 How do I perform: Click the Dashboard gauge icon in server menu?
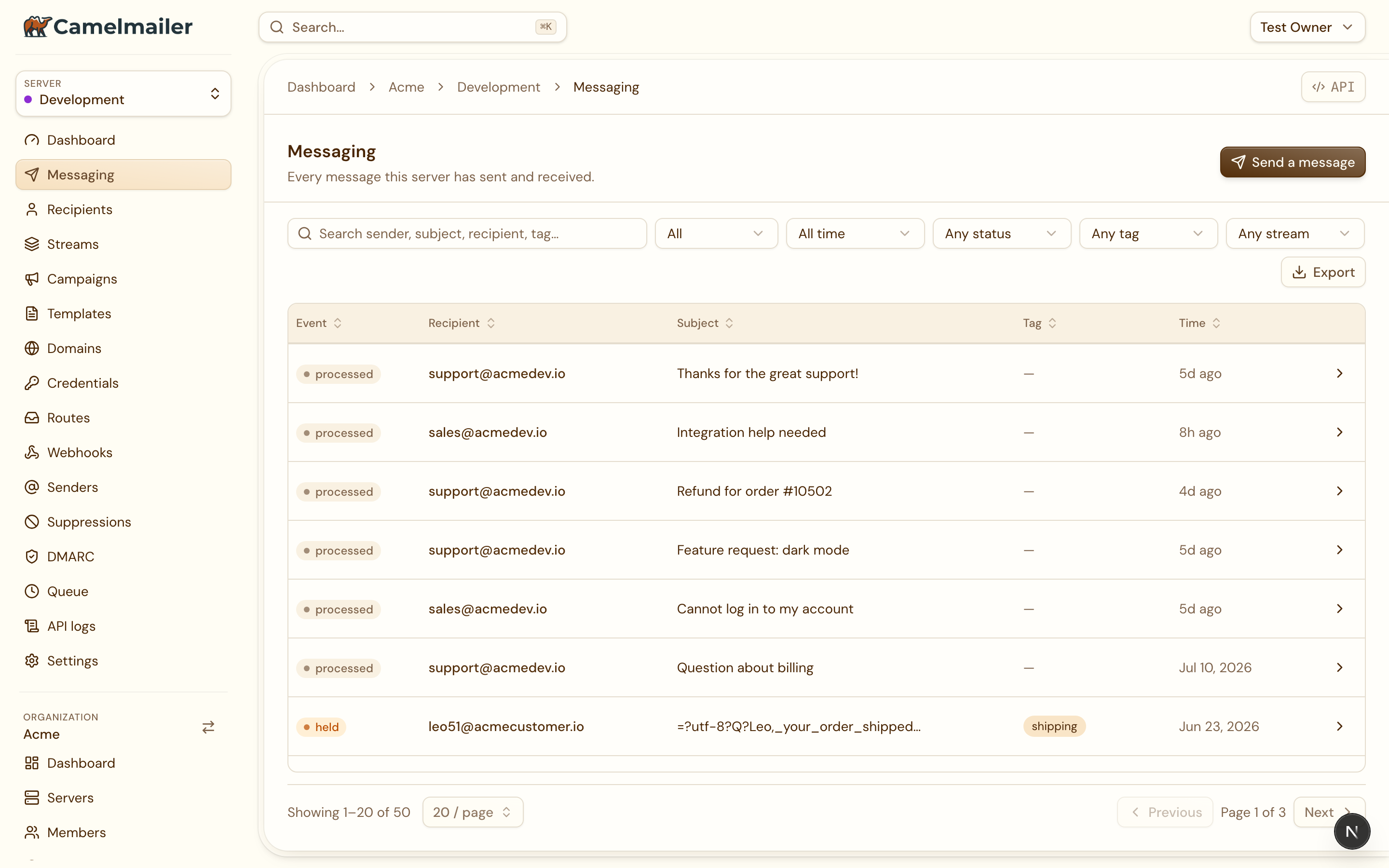(31, 140)
